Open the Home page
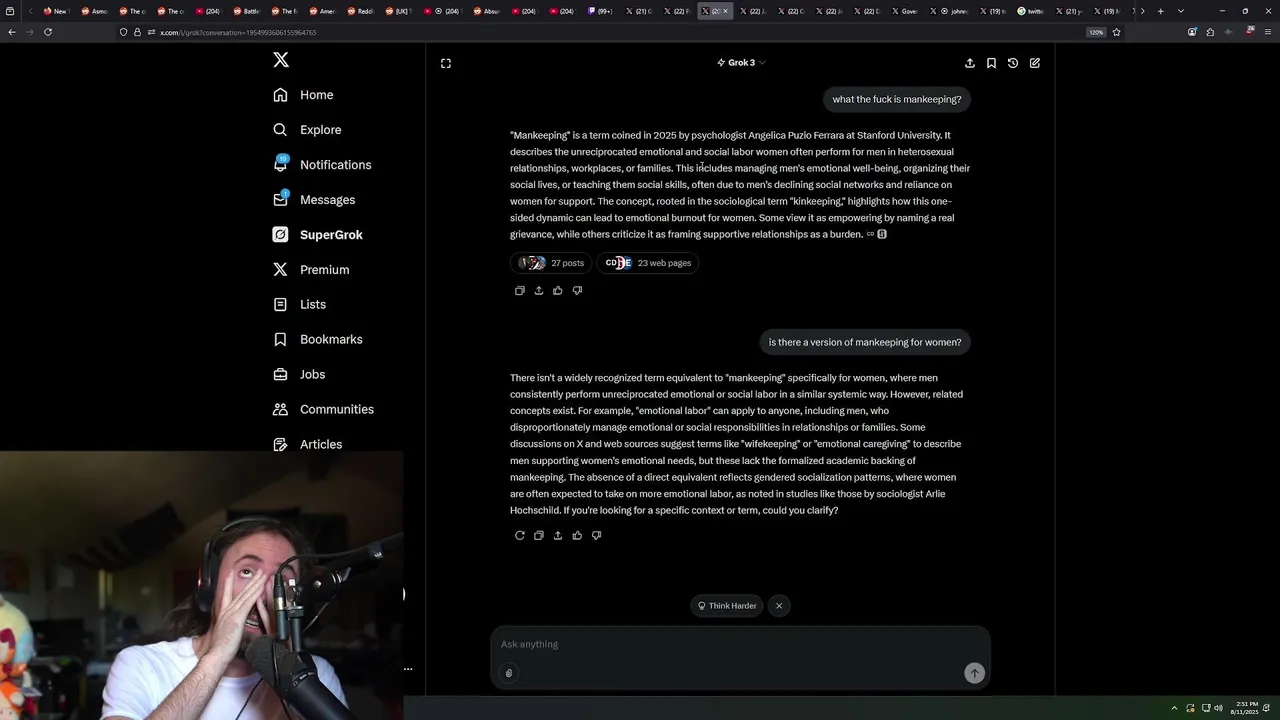Image resolution: width=1280 pixels, height=720 pixels. click(303, 95)
